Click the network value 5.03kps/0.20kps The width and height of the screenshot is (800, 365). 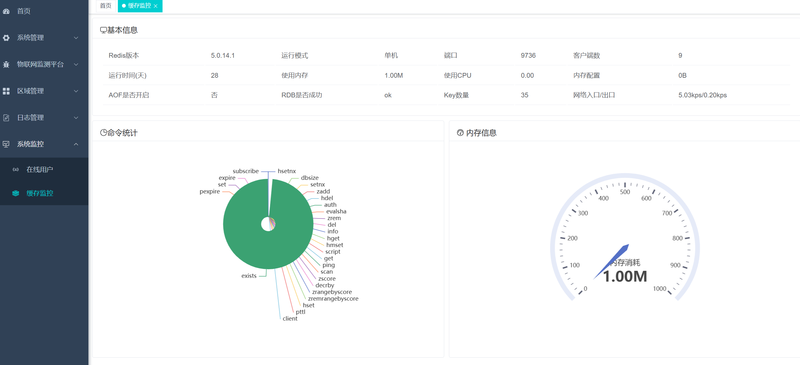[x=703, y=95]
